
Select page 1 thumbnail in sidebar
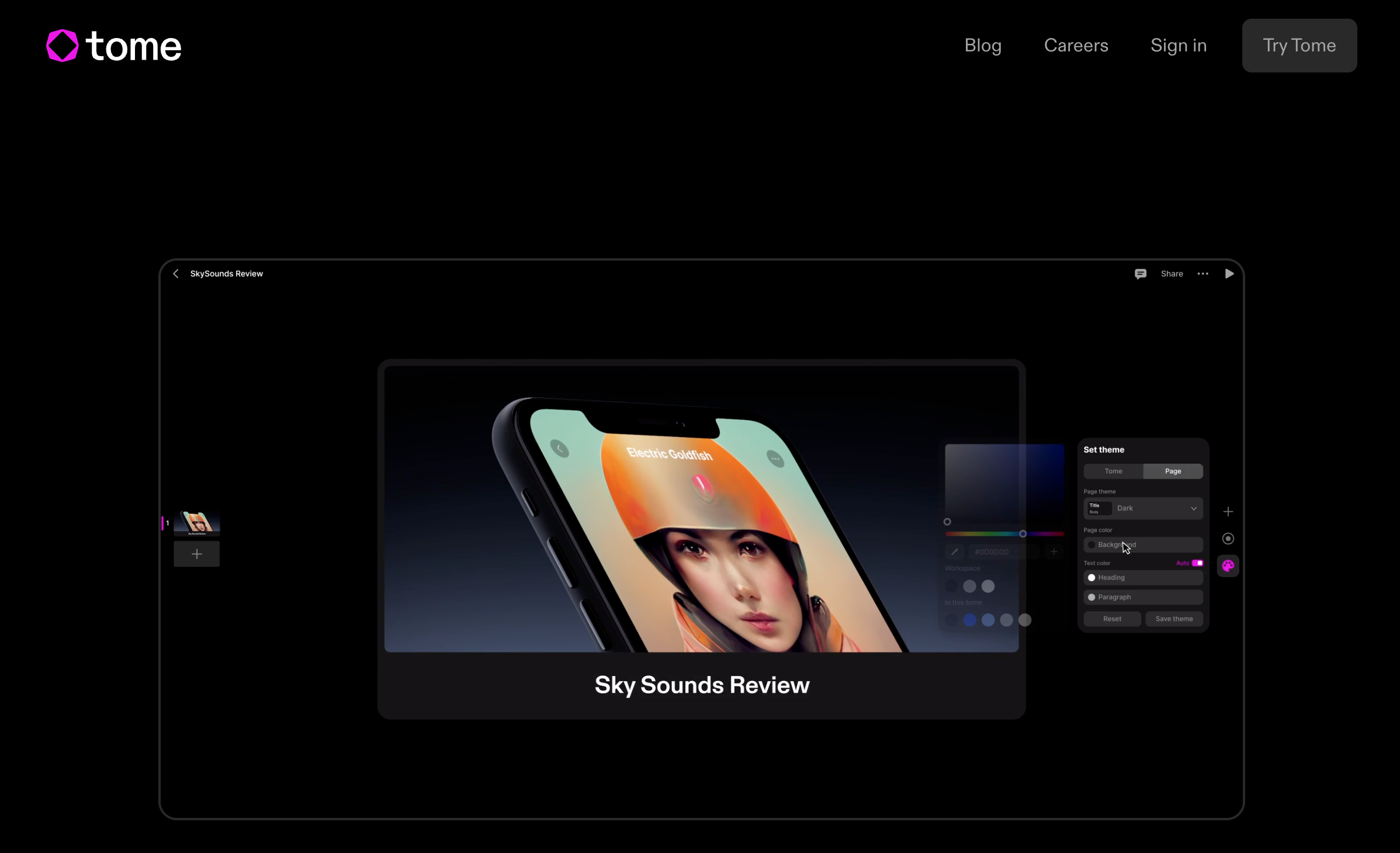coord(197,523)
